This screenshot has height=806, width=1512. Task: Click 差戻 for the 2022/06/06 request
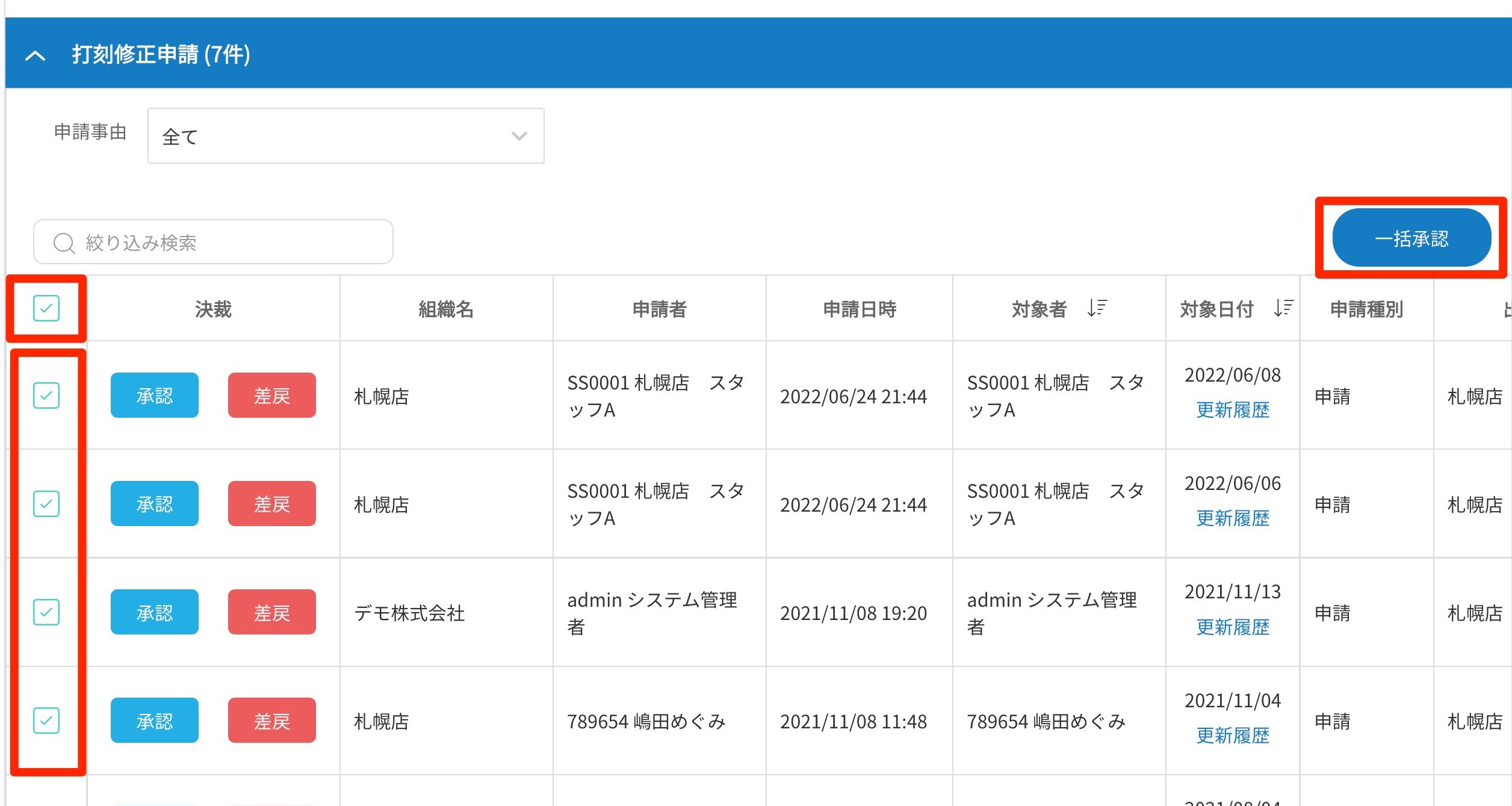tap(271, 504)
